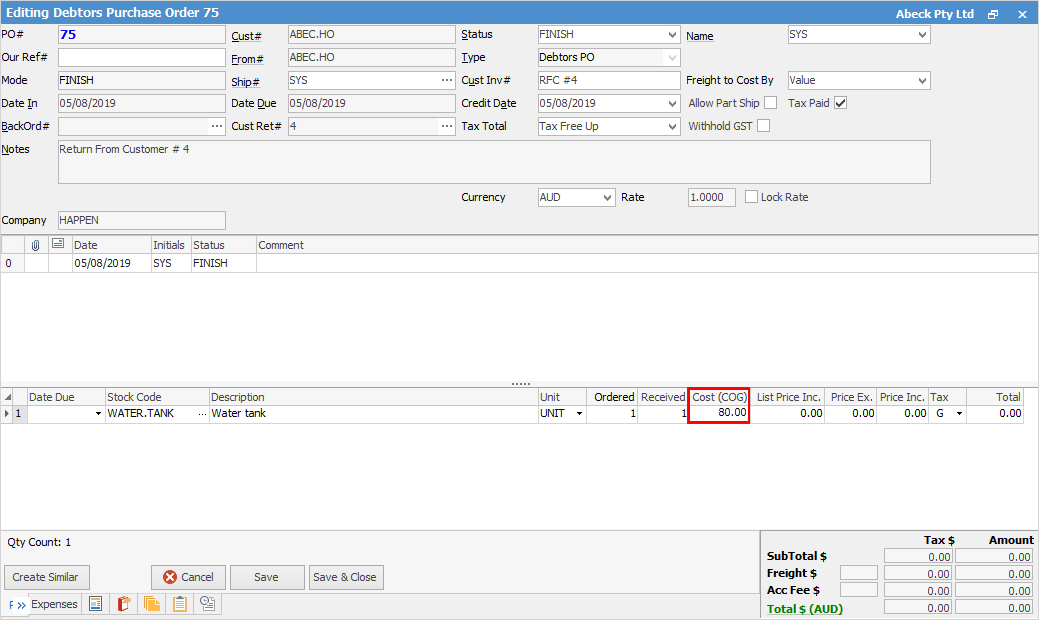Uncheck the Tax Paid checkbox
The width and height of the screenshot is (1039, 620).
tap(841, 103)
